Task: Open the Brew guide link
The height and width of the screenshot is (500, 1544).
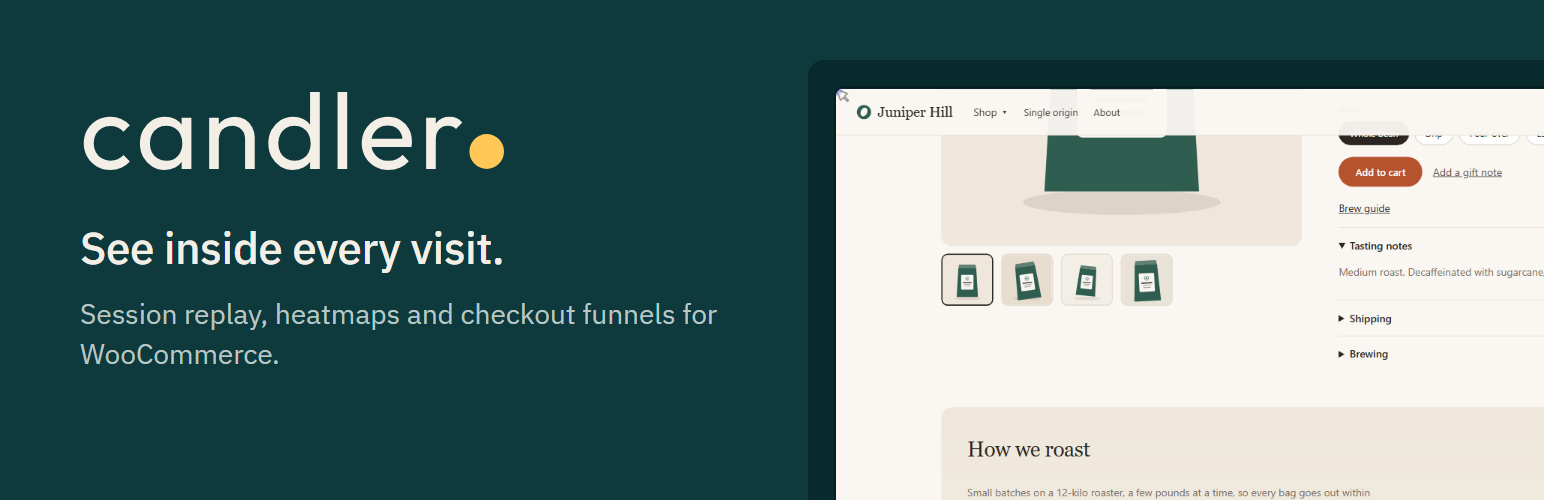Action: (x=1364, y=208)
